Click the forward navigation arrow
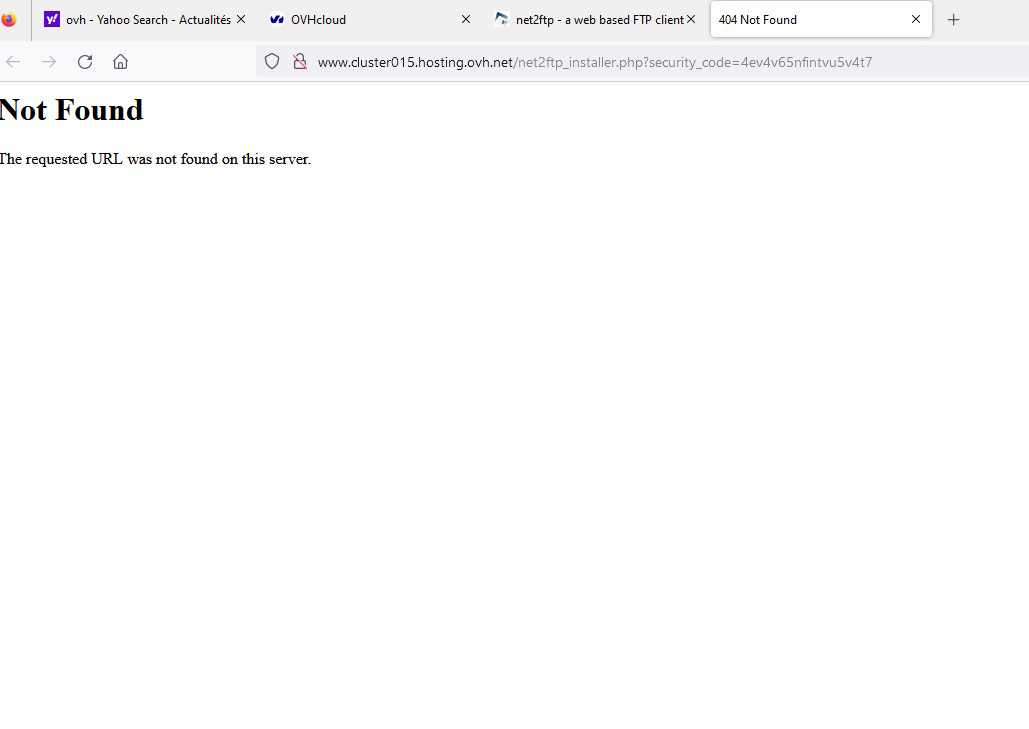The width and height of the screenshot is (1029, 729). click(x=49, y=62)
